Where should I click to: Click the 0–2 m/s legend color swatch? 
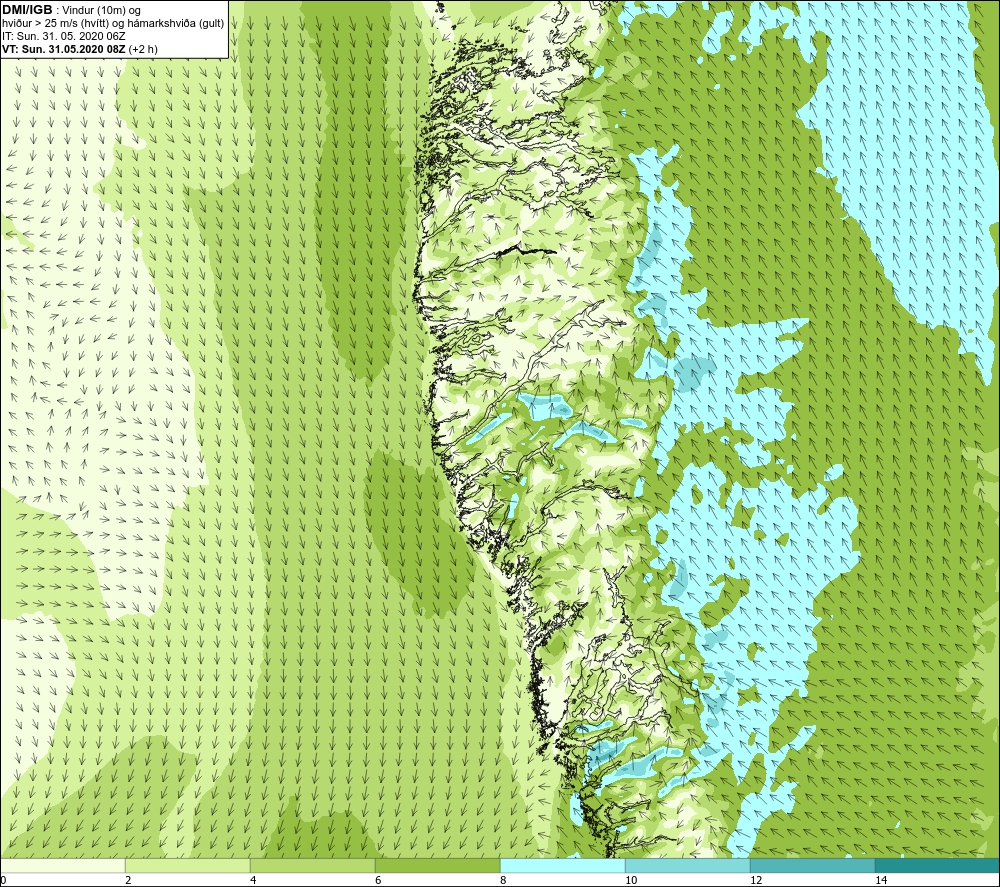[x=62, y=865]
